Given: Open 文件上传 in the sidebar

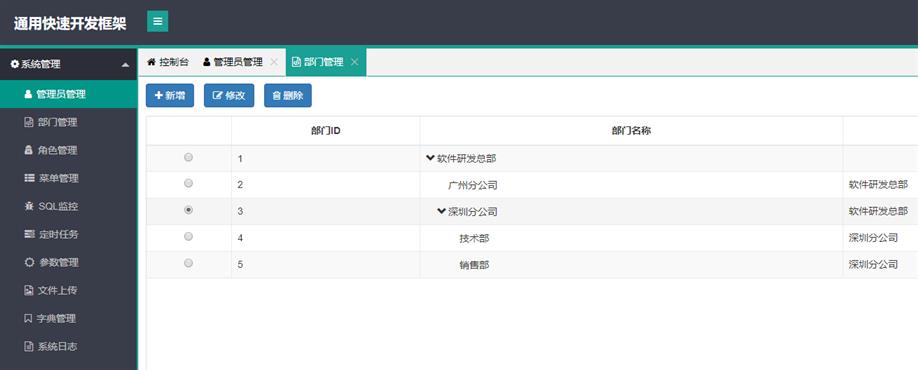Looking at the screenshot, I should [x=68, y=290].
